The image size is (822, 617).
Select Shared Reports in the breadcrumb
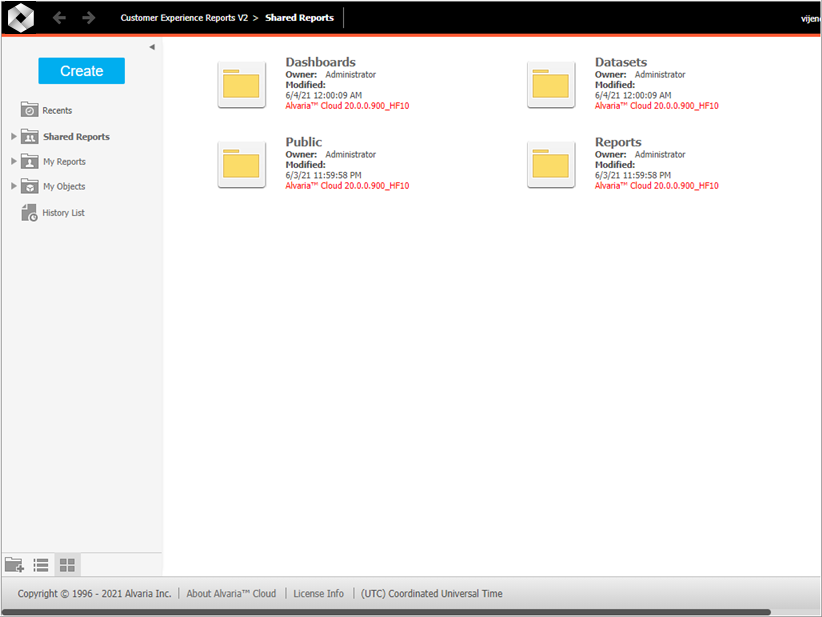[x=299, y=18]
